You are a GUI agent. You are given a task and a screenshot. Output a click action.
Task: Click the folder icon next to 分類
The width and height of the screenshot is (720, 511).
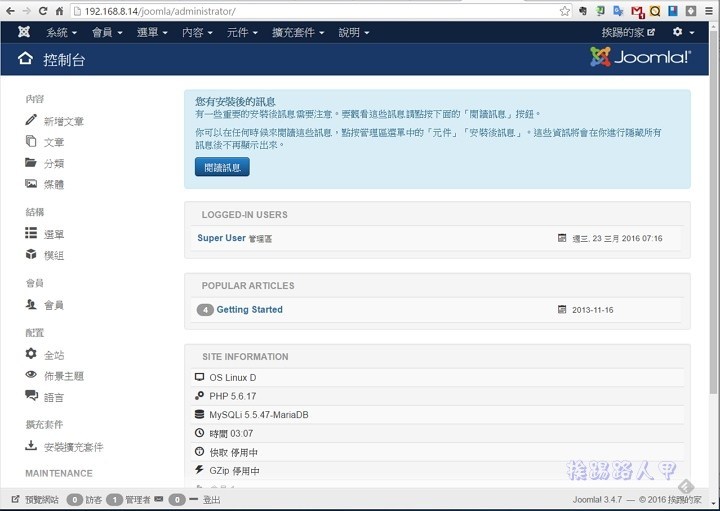pos(31,163)
